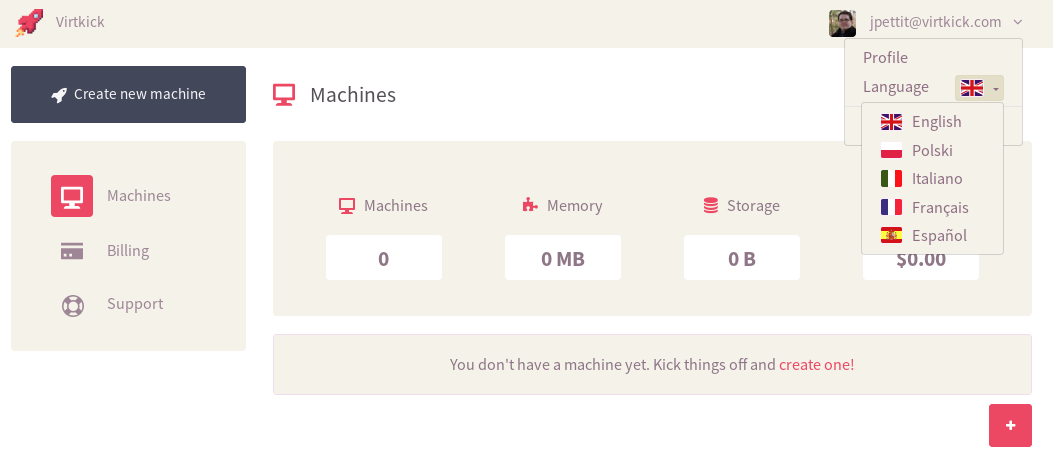Click the Machines count box showing 0
Viewport: 1053px width, 459px height.
(383, 257)
